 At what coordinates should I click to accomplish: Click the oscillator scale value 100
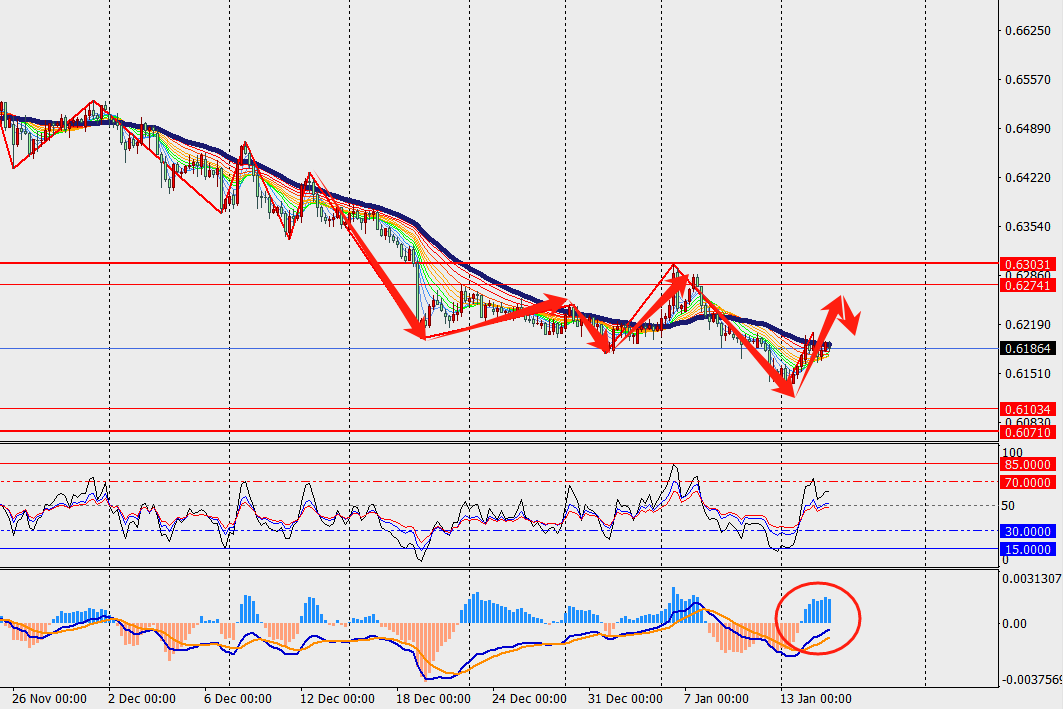coord(1012,453)
